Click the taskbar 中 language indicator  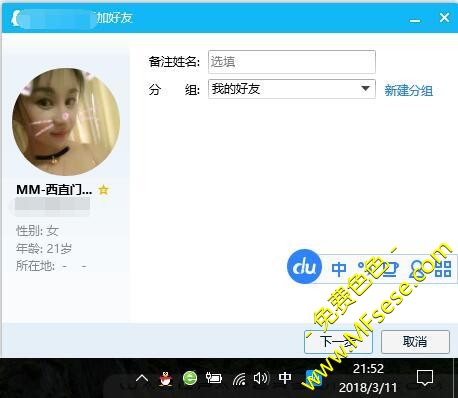(285, 378)
